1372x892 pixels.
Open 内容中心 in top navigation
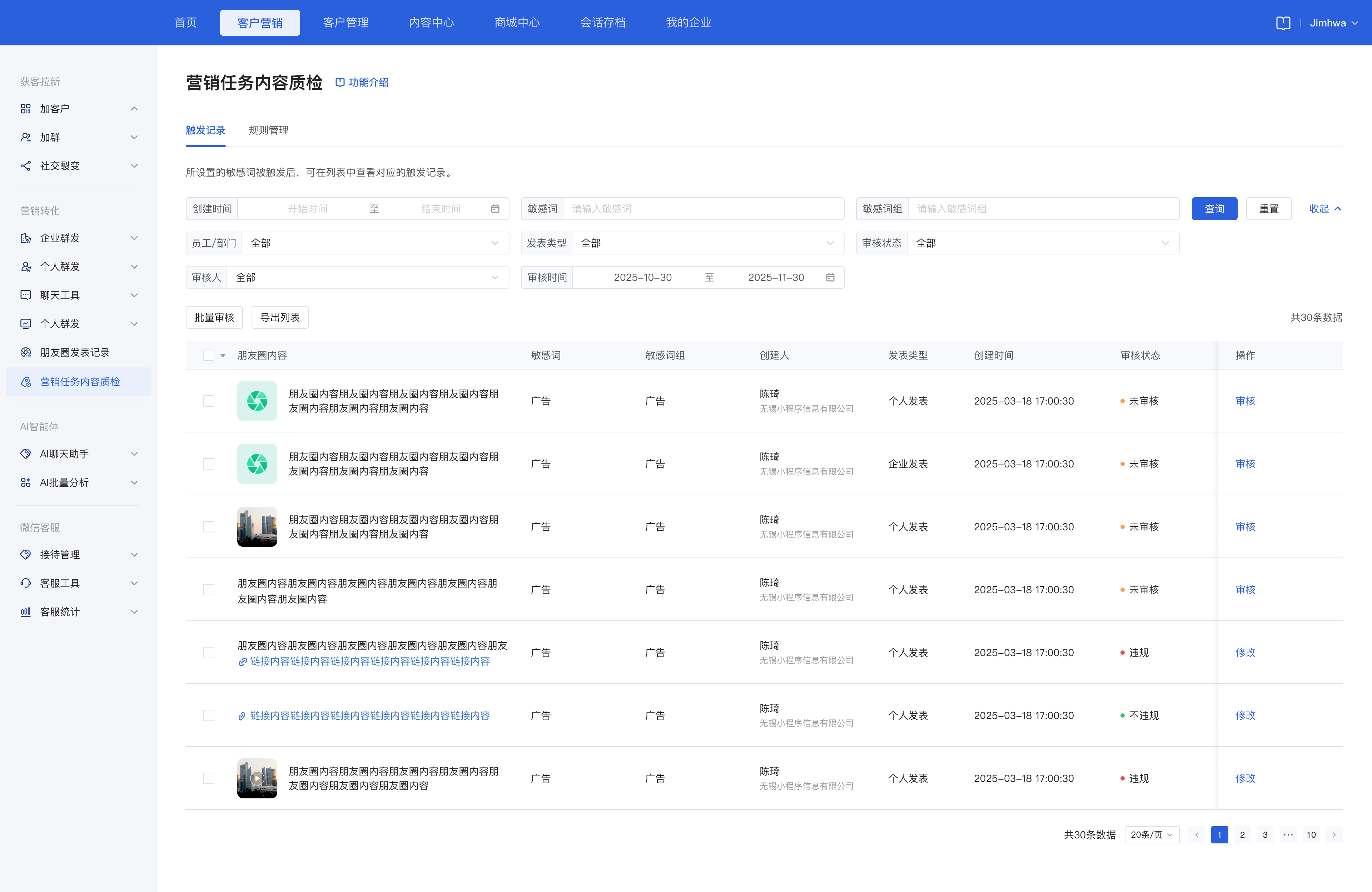432,23
